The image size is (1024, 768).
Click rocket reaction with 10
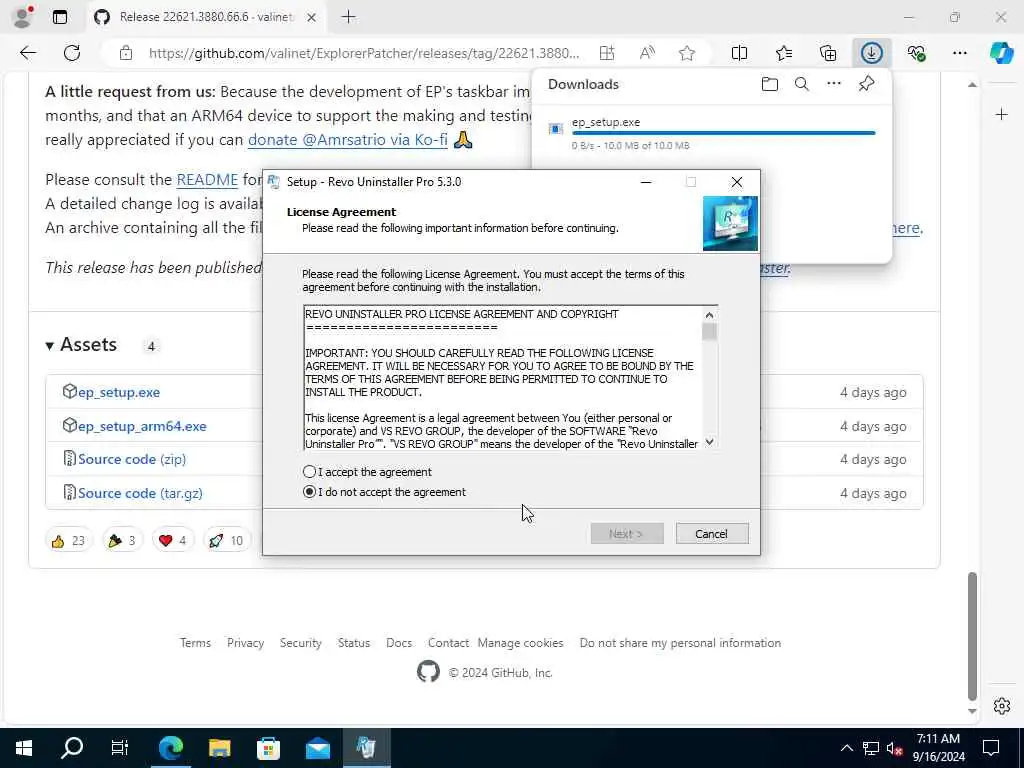pyautogui.click(x=227, y=540)
